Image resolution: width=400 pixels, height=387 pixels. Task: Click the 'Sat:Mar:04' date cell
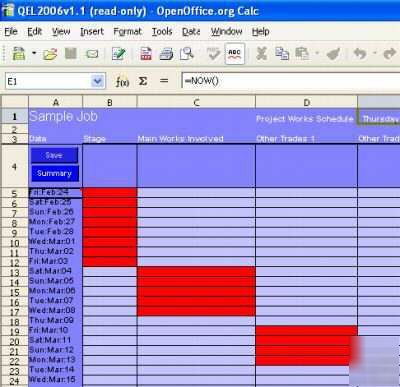(56, 271)
